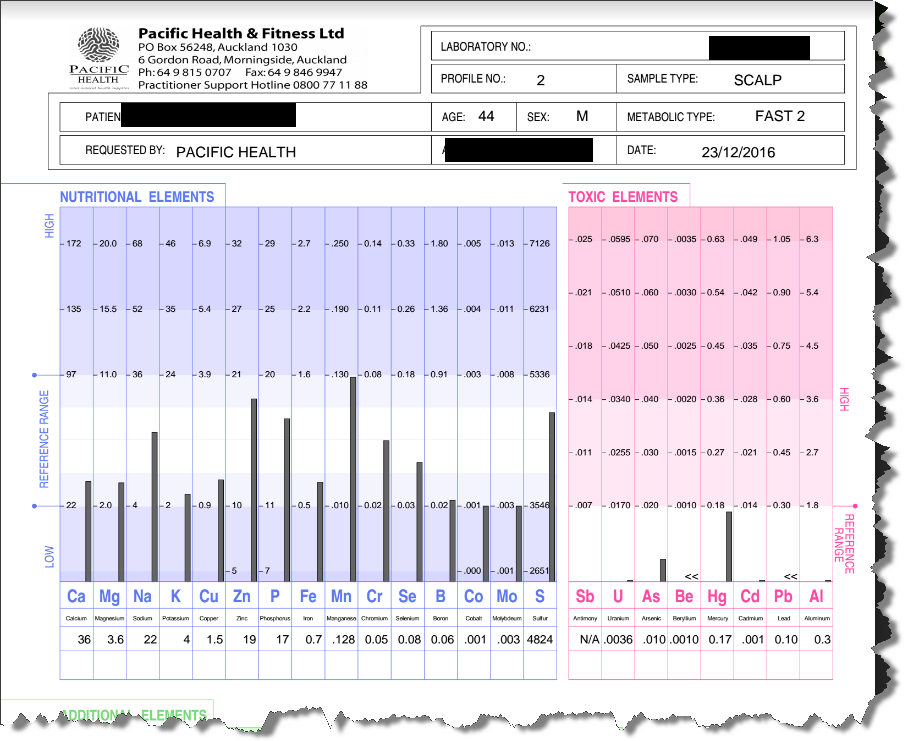905x741 pixels.
Task: Click the 'U' Uranium element symbol
Action: (x=618, y=596)
